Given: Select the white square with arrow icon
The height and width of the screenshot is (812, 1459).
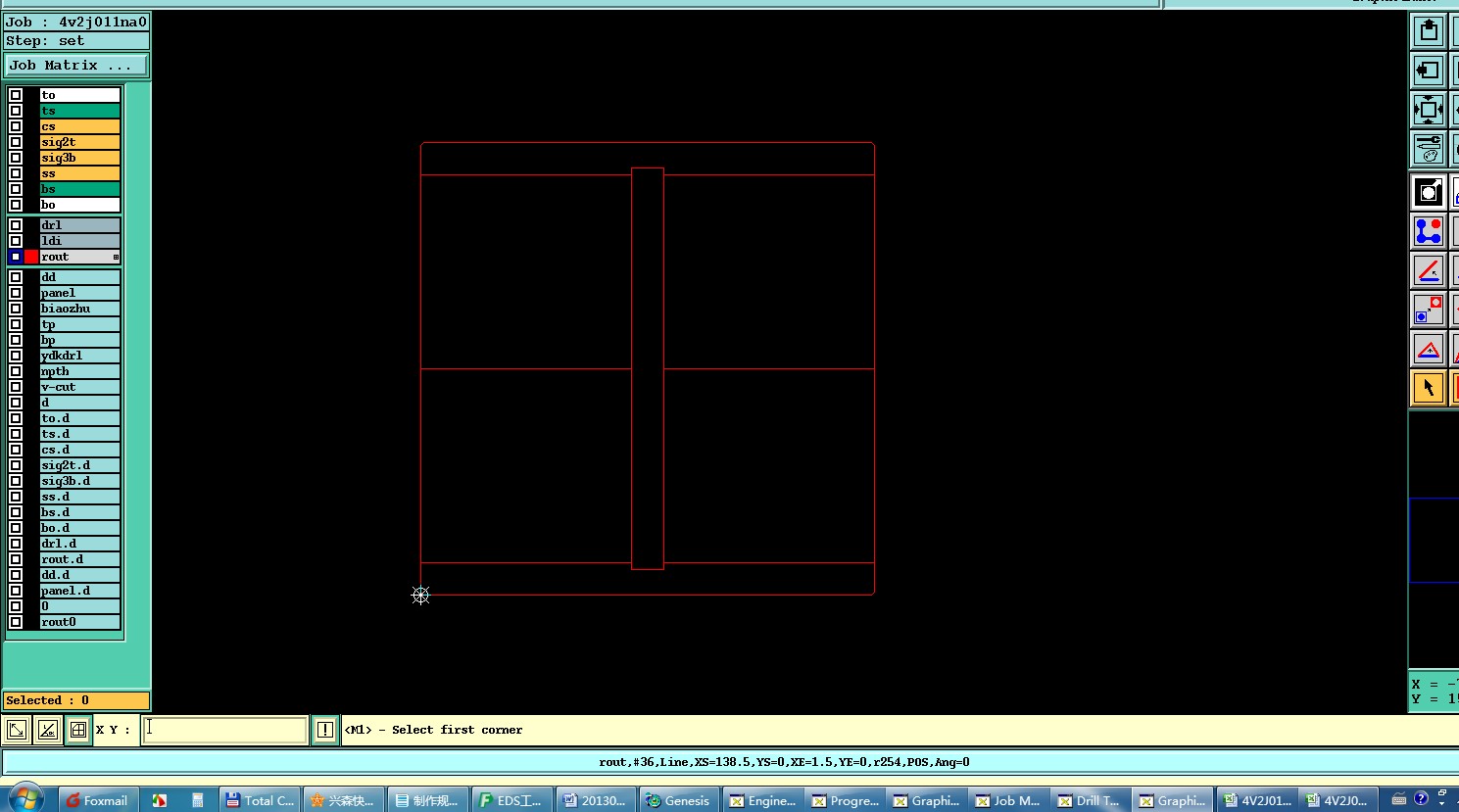Looking at the screenshot, I should tap(1429, 192).
